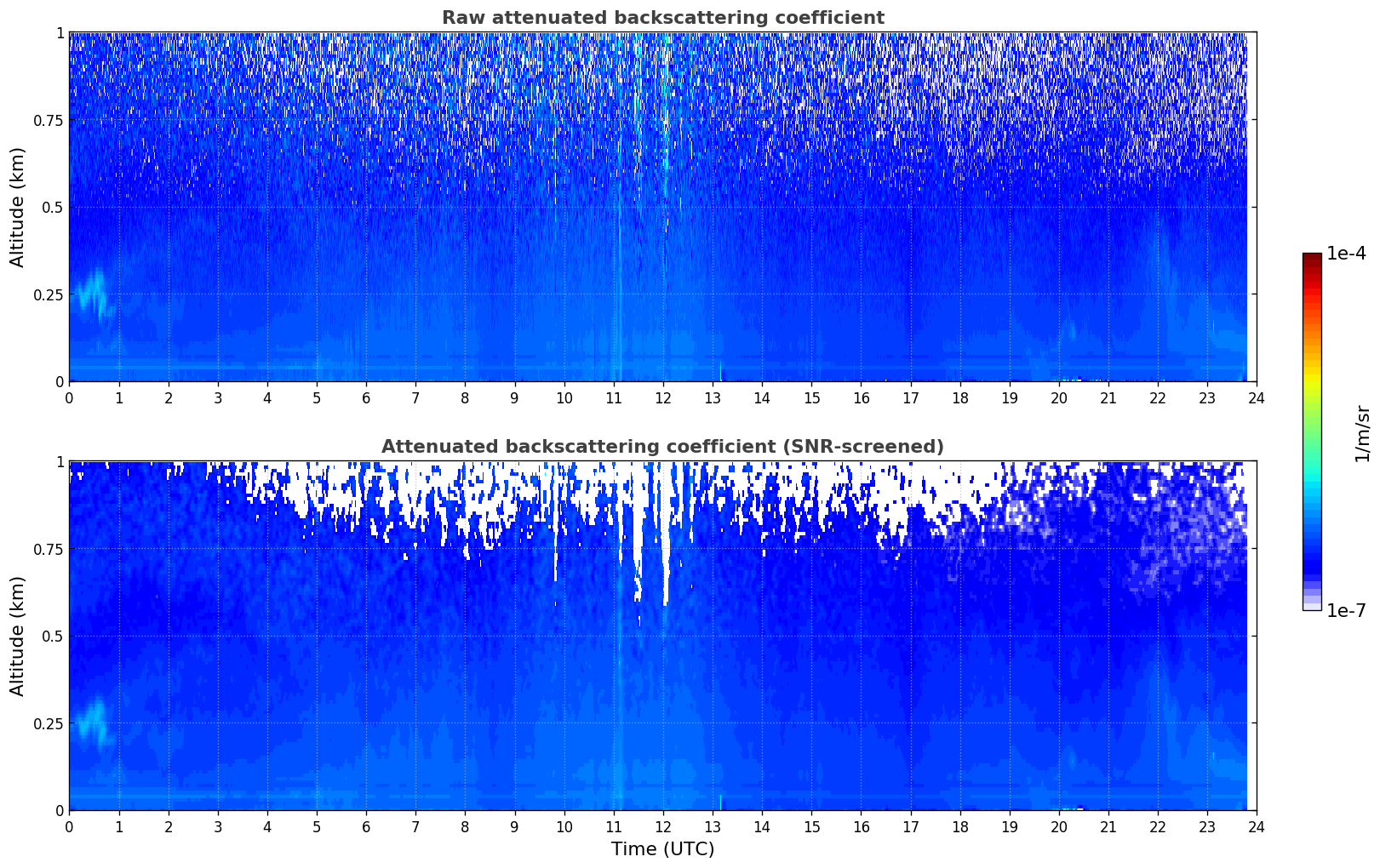Click altitude tick "1" on the SNR-screened plot

coord(60,461)
